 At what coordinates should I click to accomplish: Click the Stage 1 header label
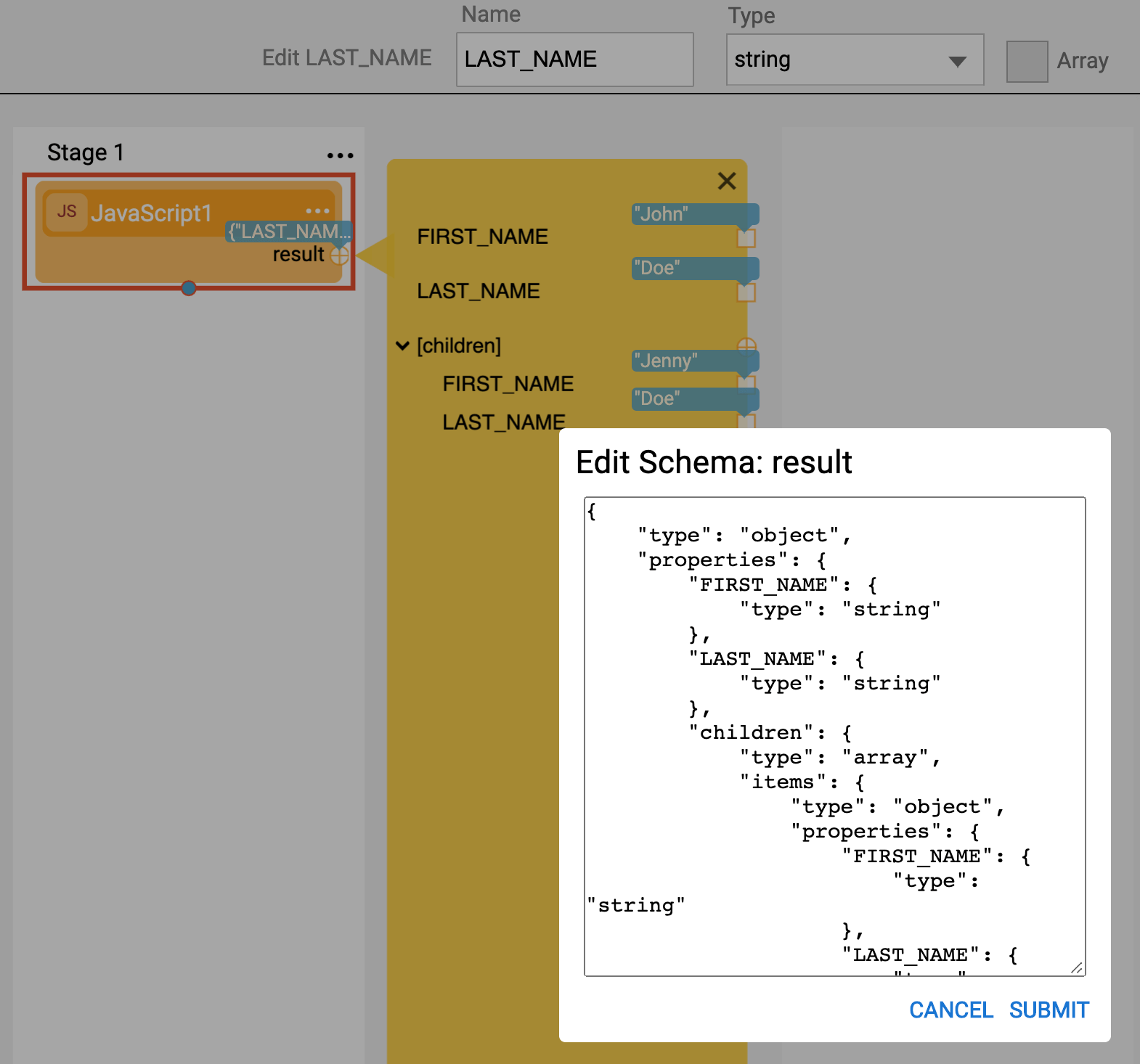coord(86,152)
